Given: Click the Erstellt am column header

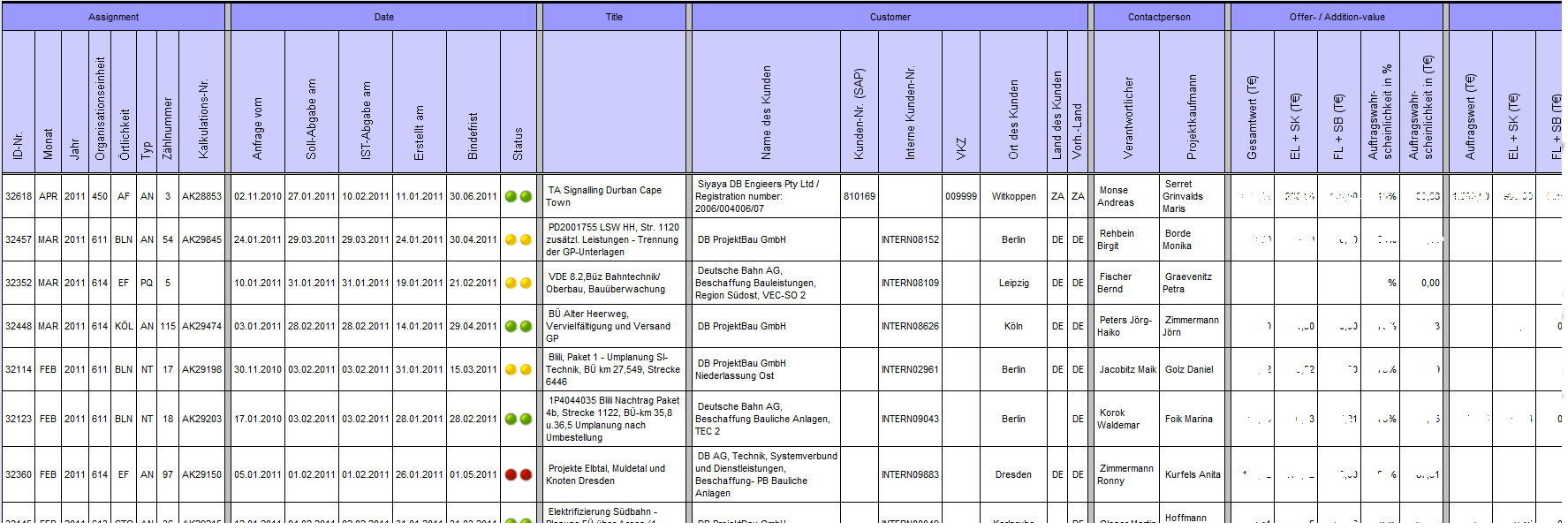Looking at the screenshot, I should (420, 102).
